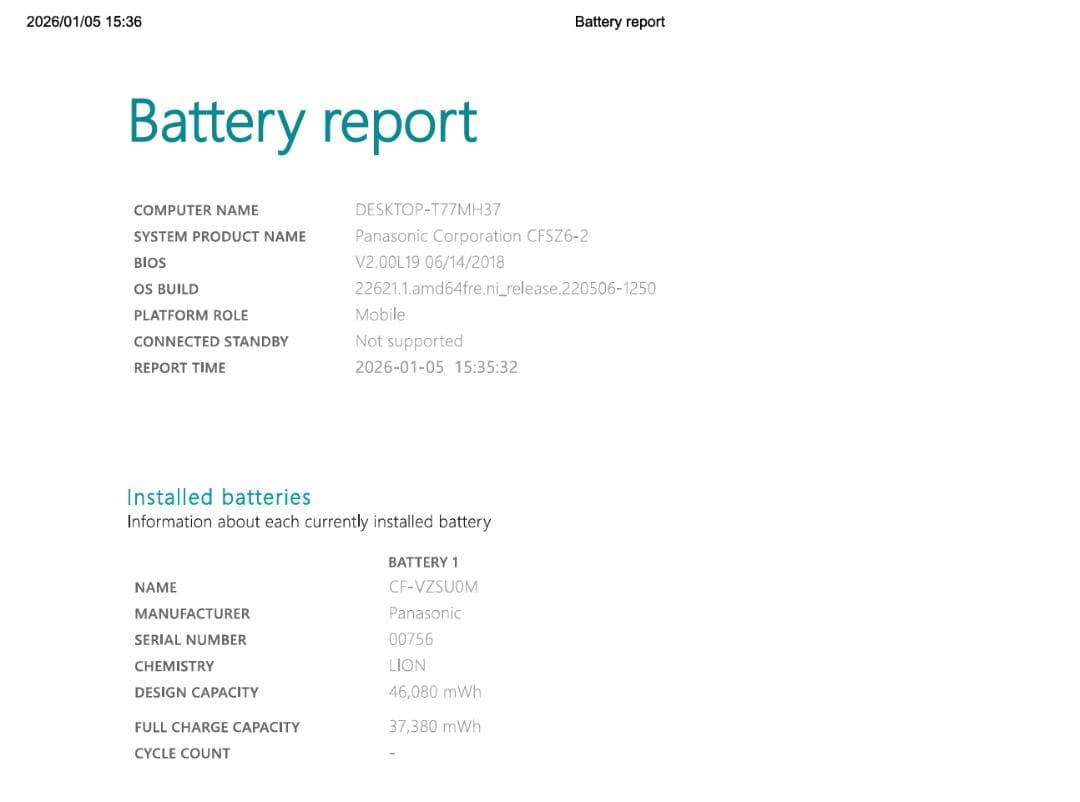Click the 2026/01/05 15:36 print timestamp
This screenshot has width=1080, height=802.
pyautogui.click(x=84, y=22)
